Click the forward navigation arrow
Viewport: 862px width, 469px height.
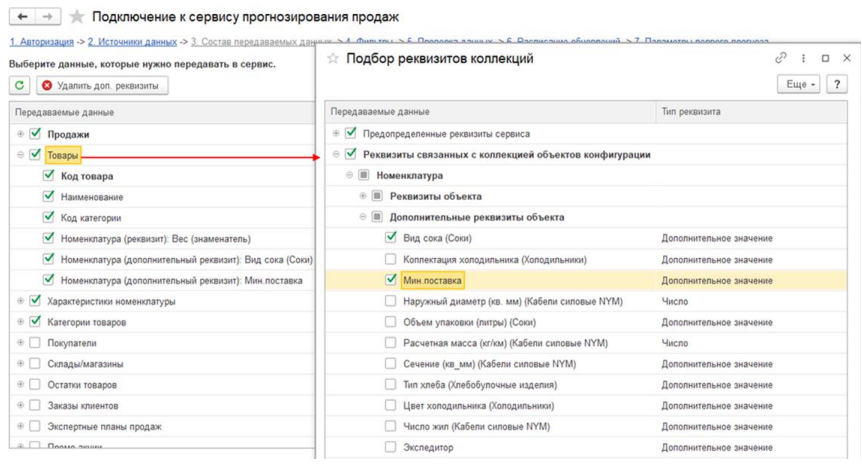coord(47,17)
